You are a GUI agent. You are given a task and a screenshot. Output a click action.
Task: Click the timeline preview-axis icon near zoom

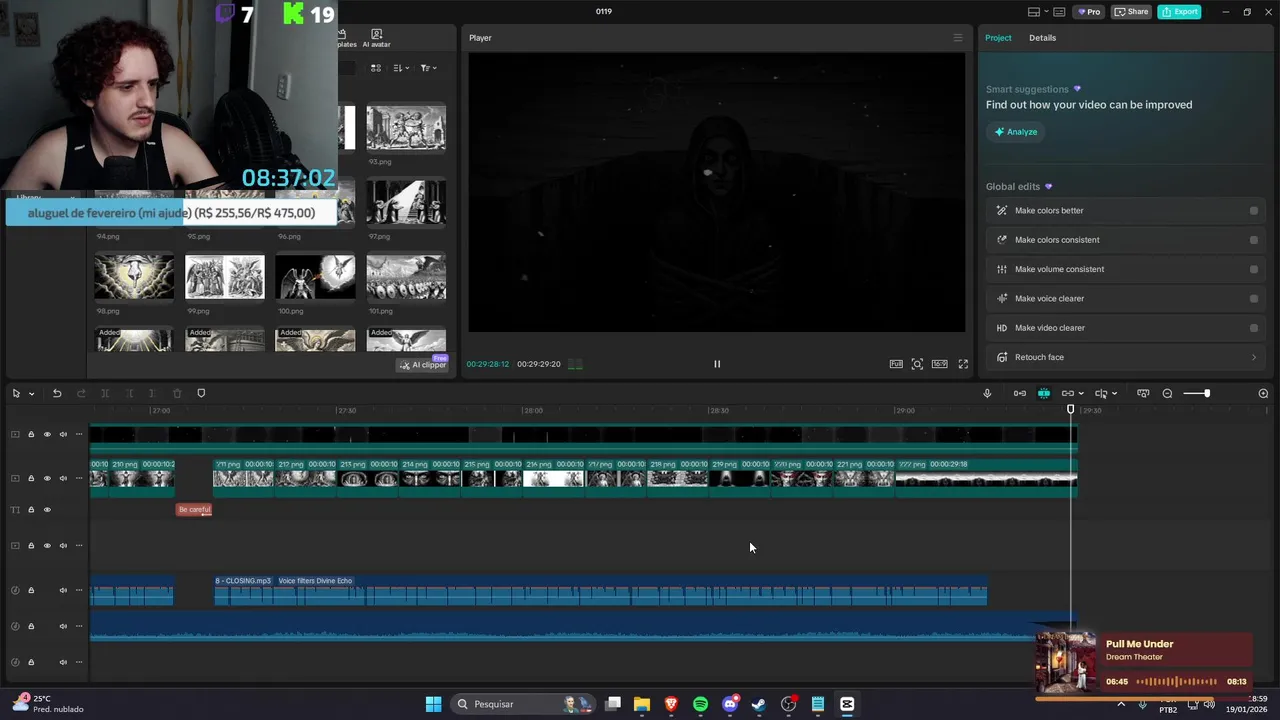[1143, 393]
